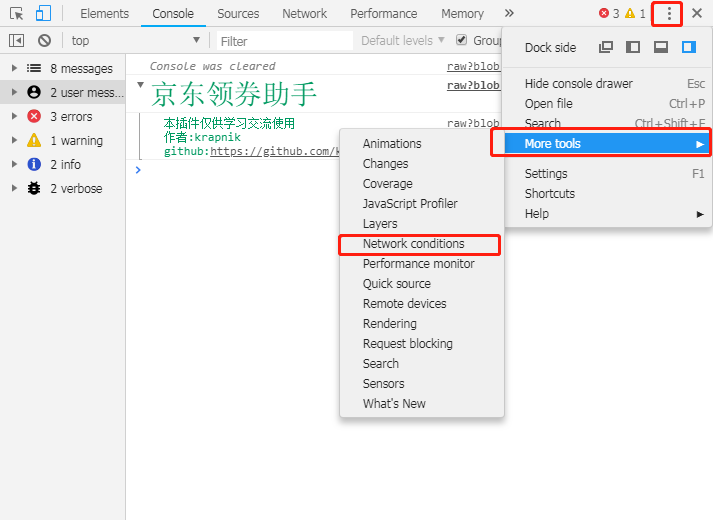Show more DevTools tabs chevron
Viewport: 713px width, 520px height.
click(x=509, y=13)
